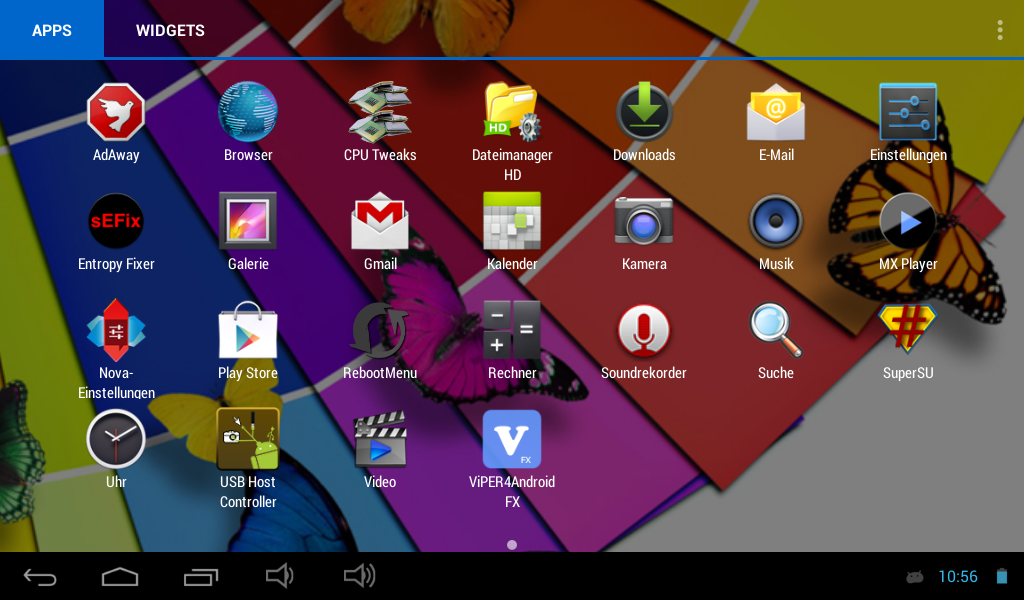Open Nova-Einstellungen launcher settings

point(116,330)
